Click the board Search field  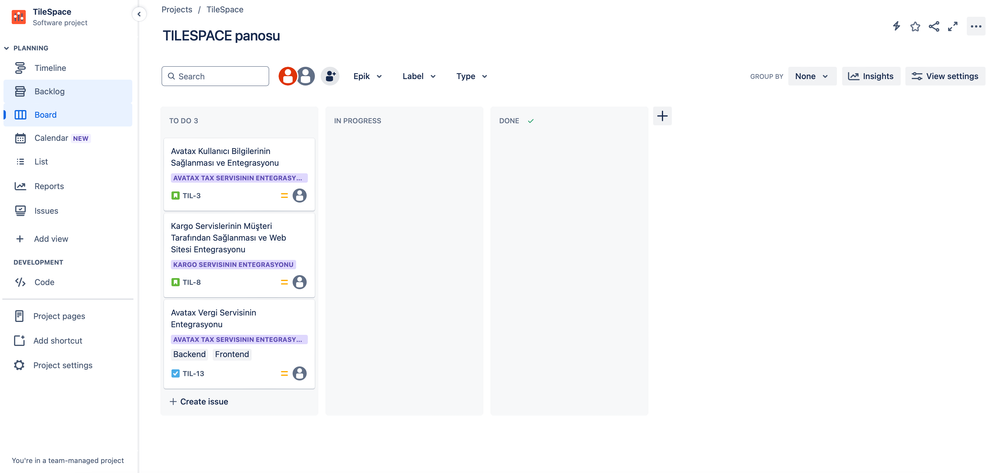[215, 76]
